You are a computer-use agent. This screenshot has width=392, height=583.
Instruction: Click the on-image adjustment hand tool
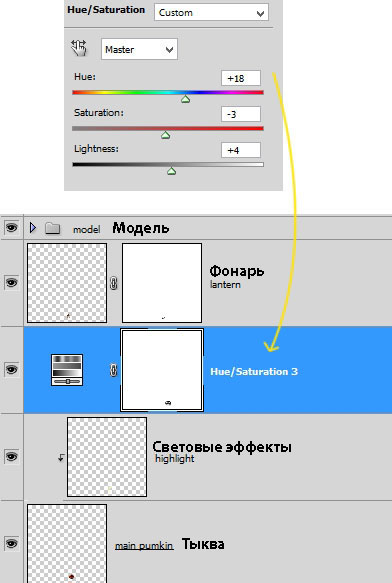pos(79,48)
